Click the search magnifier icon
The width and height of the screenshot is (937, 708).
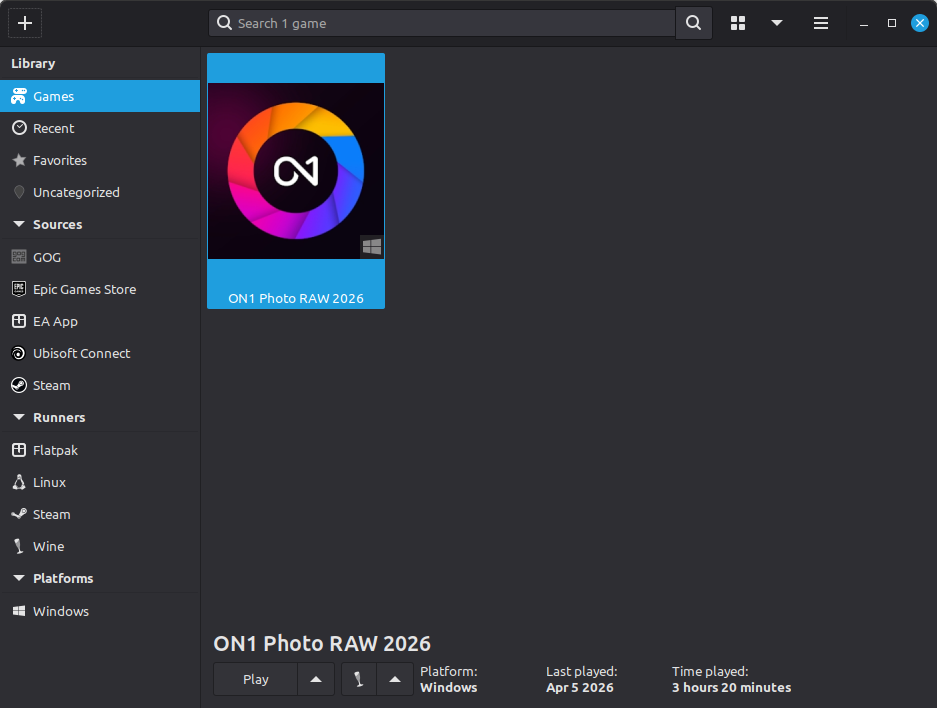click(x=693, y=22)
